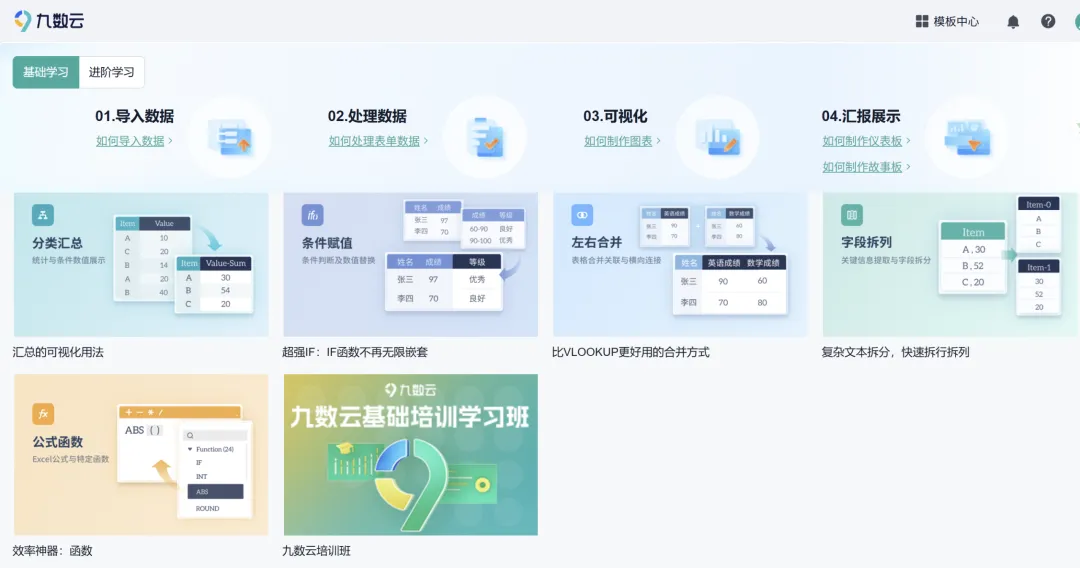Screen dimensions: 1080x568
Task: Click the 超强IF：IF函数不再无限嵌套 caption
Action: click(x=355, y=352)
